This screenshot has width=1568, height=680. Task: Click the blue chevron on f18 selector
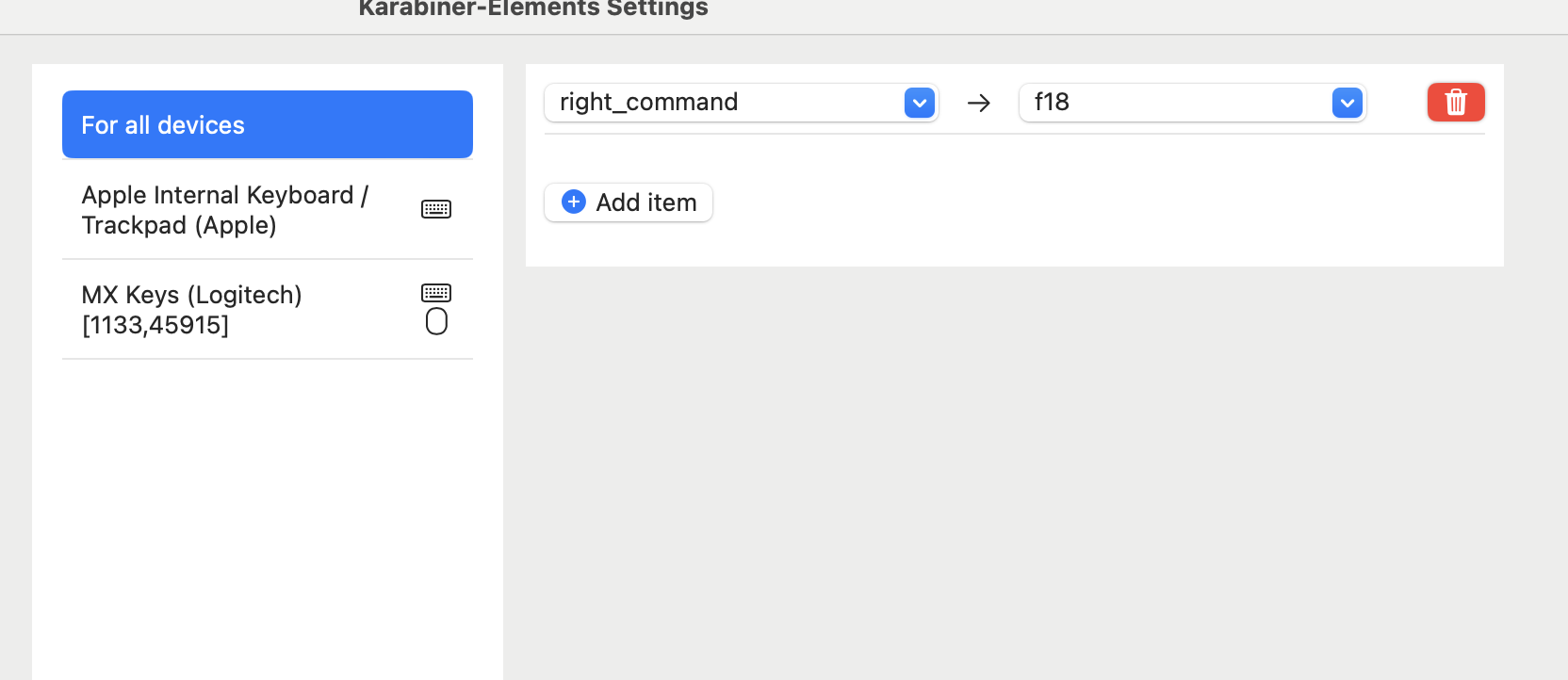coord(1347,103)
